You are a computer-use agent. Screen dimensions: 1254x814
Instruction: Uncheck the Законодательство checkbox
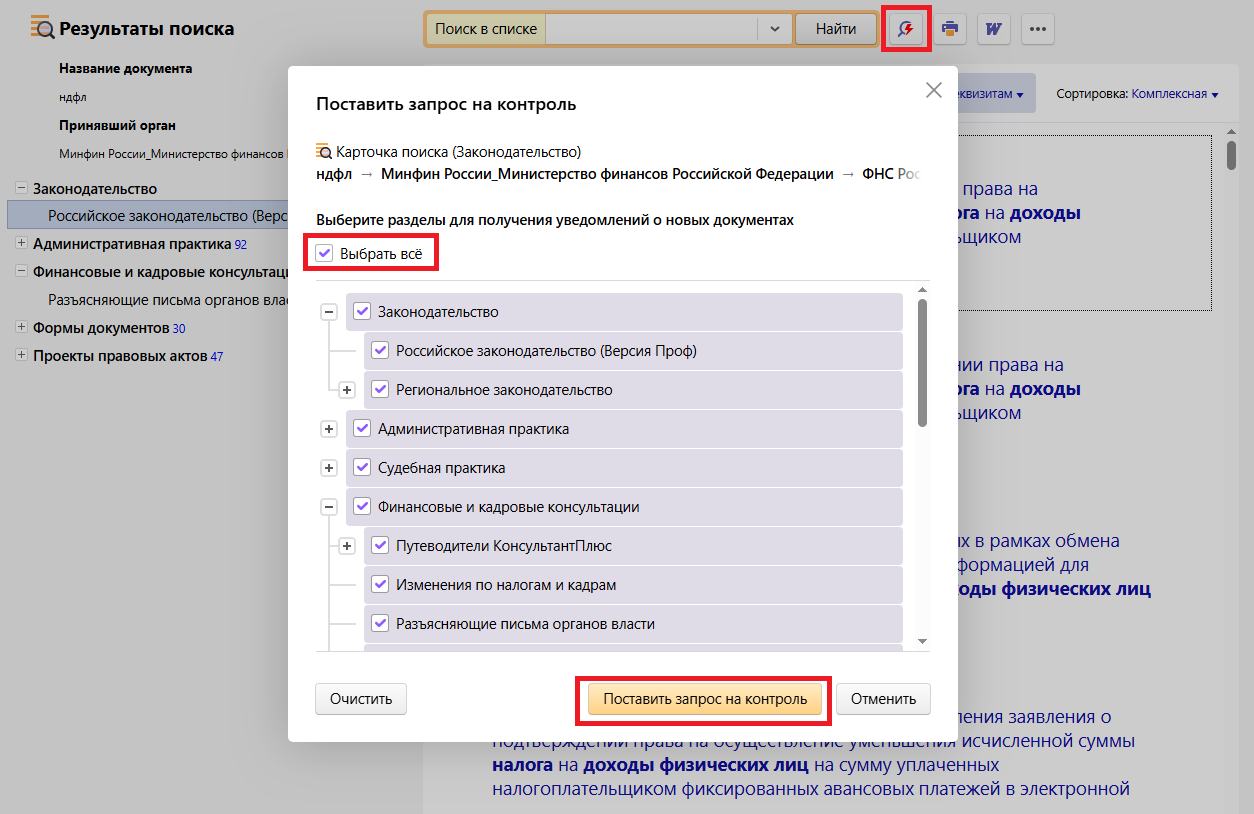pos(362,312)
